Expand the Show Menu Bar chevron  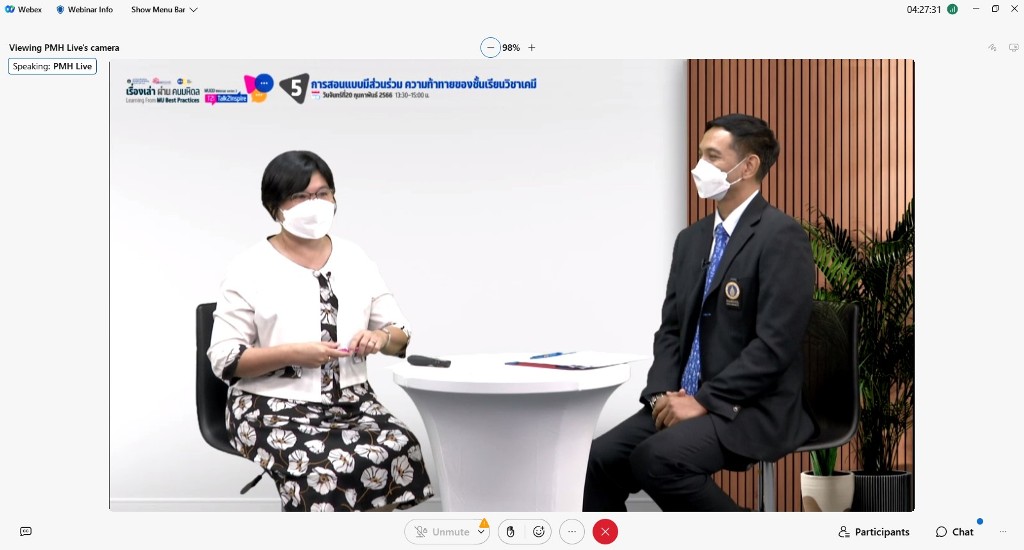[194, 10]
